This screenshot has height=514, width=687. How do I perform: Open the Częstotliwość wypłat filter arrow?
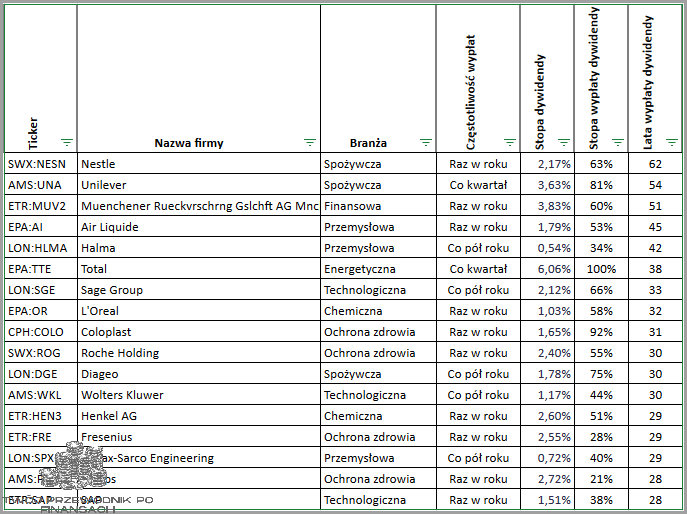(510, 142)
